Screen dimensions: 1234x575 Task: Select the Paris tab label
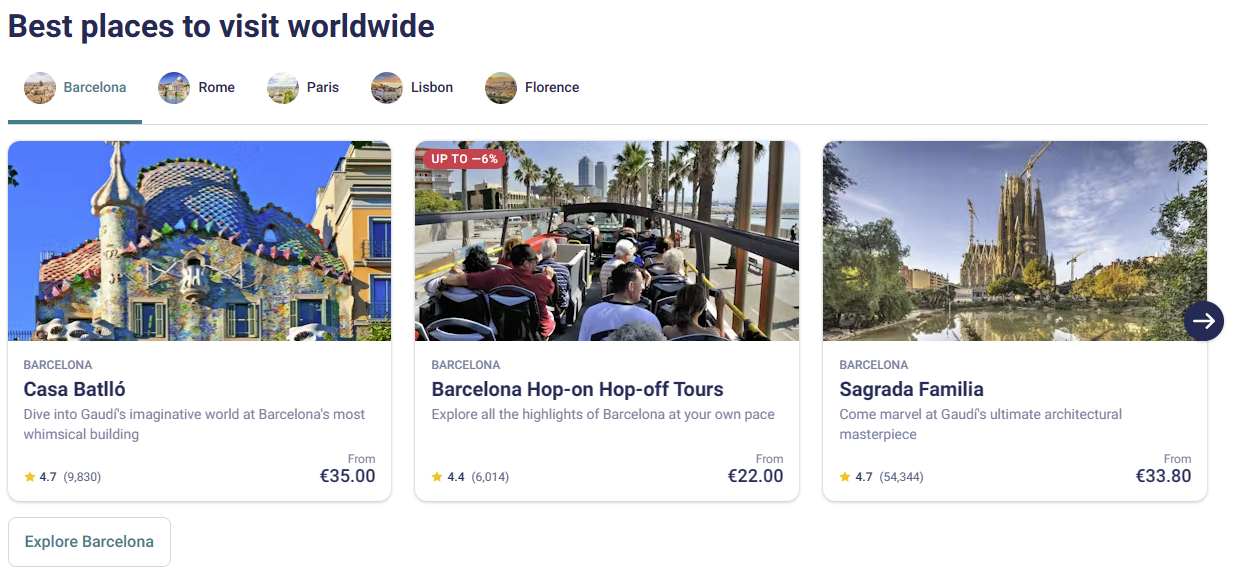pos(323,88)
